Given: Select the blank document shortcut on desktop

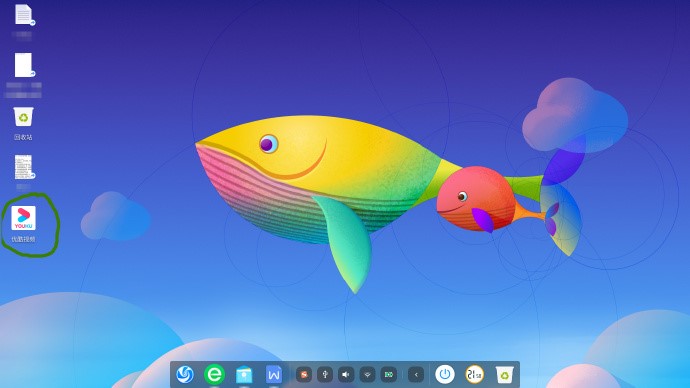Looking at the screenshot, I should [24, 65].
